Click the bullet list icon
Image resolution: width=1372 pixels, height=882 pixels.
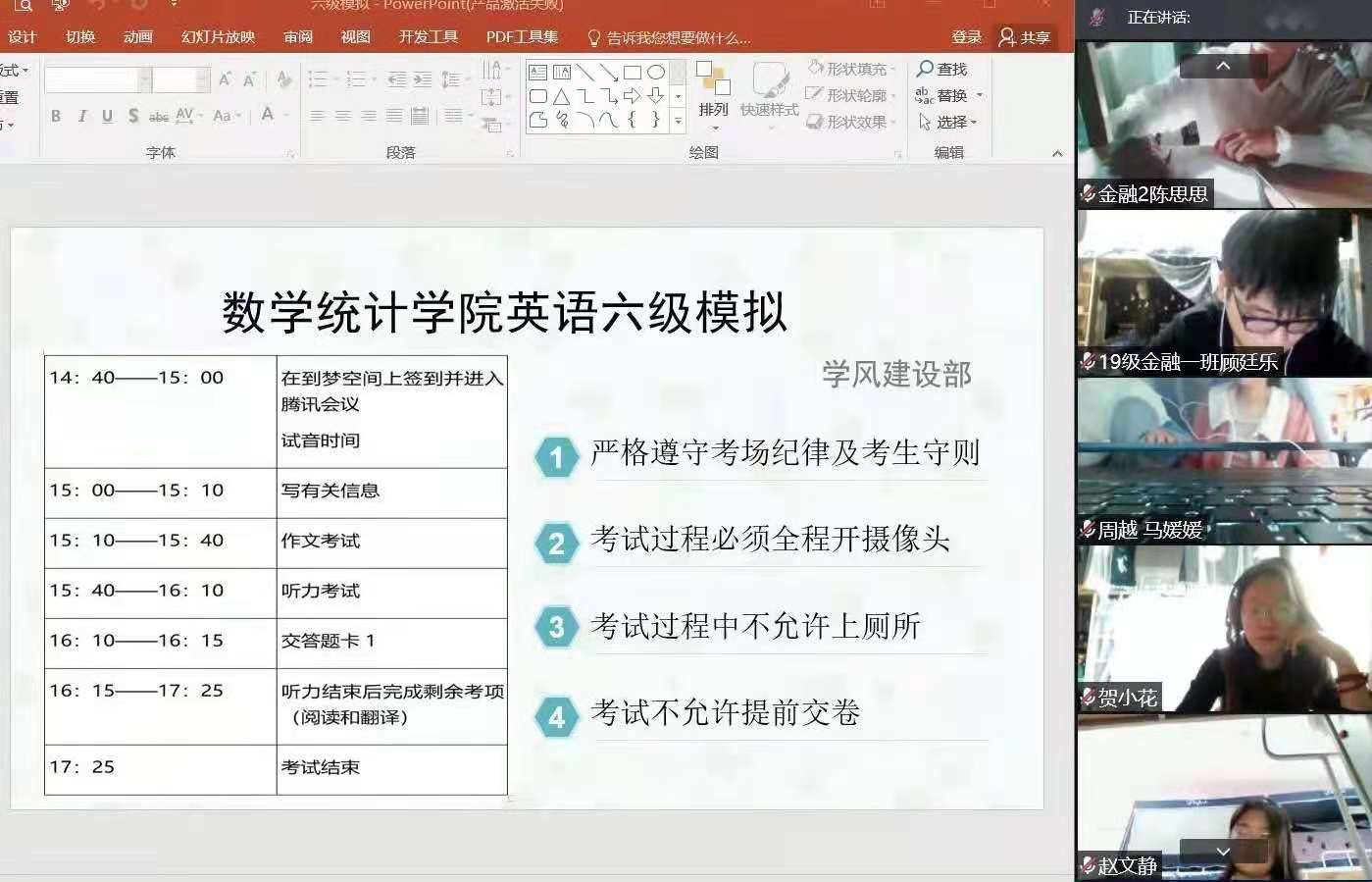(x=319, y=79)
